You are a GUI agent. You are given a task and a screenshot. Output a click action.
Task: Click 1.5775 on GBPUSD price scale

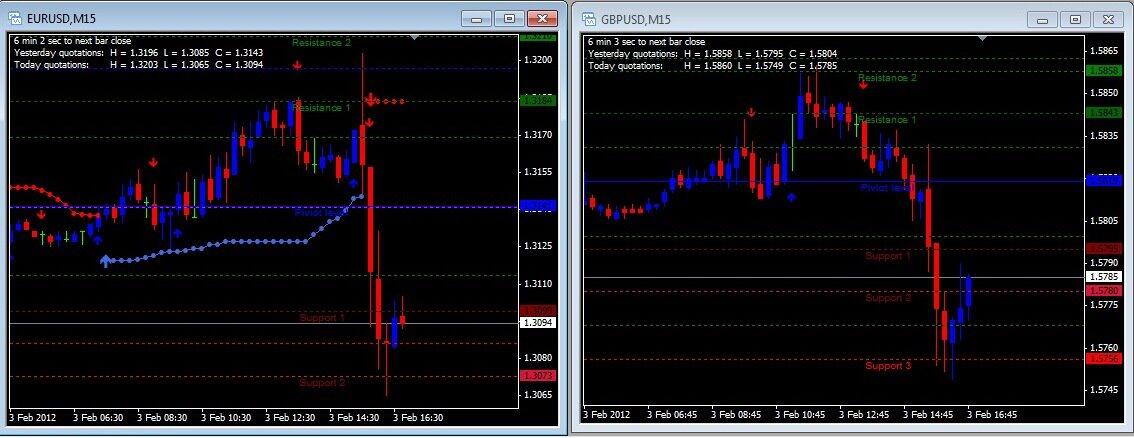1104,305
